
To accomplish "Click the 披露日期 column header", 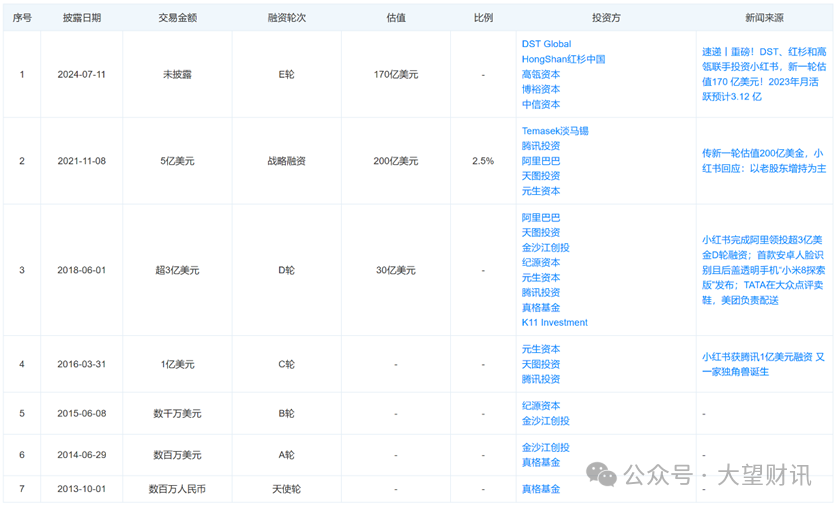I will pyautogui.click(x=82, y=18).
